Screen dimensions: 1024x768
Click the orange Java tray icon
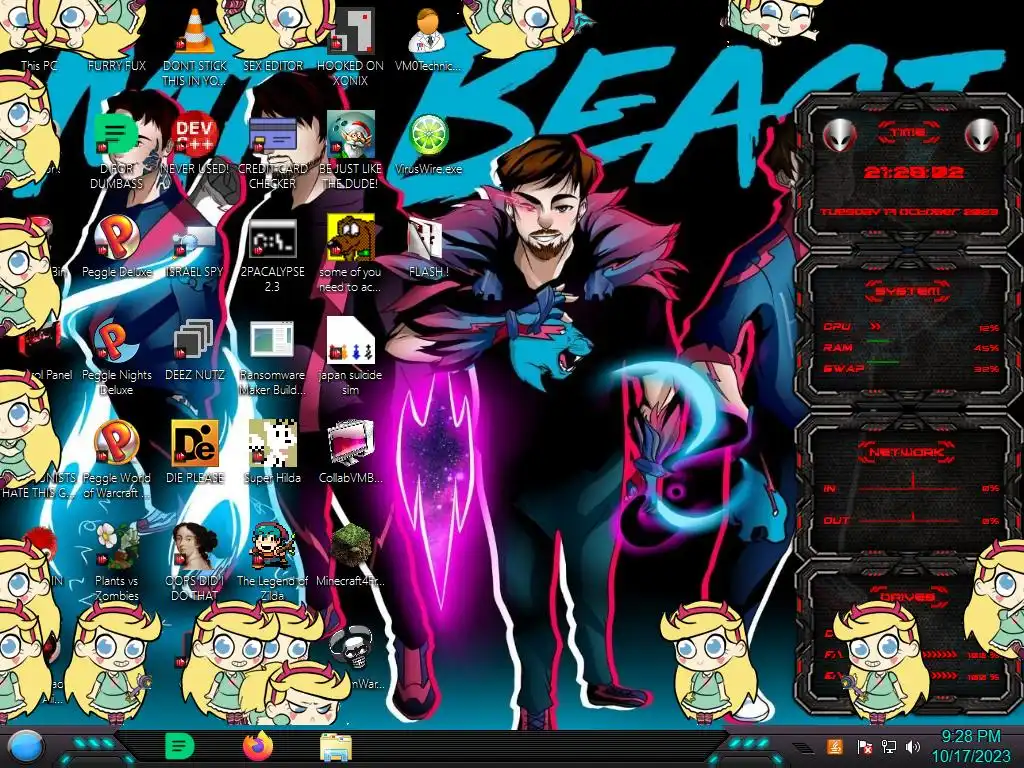point(835,746)
